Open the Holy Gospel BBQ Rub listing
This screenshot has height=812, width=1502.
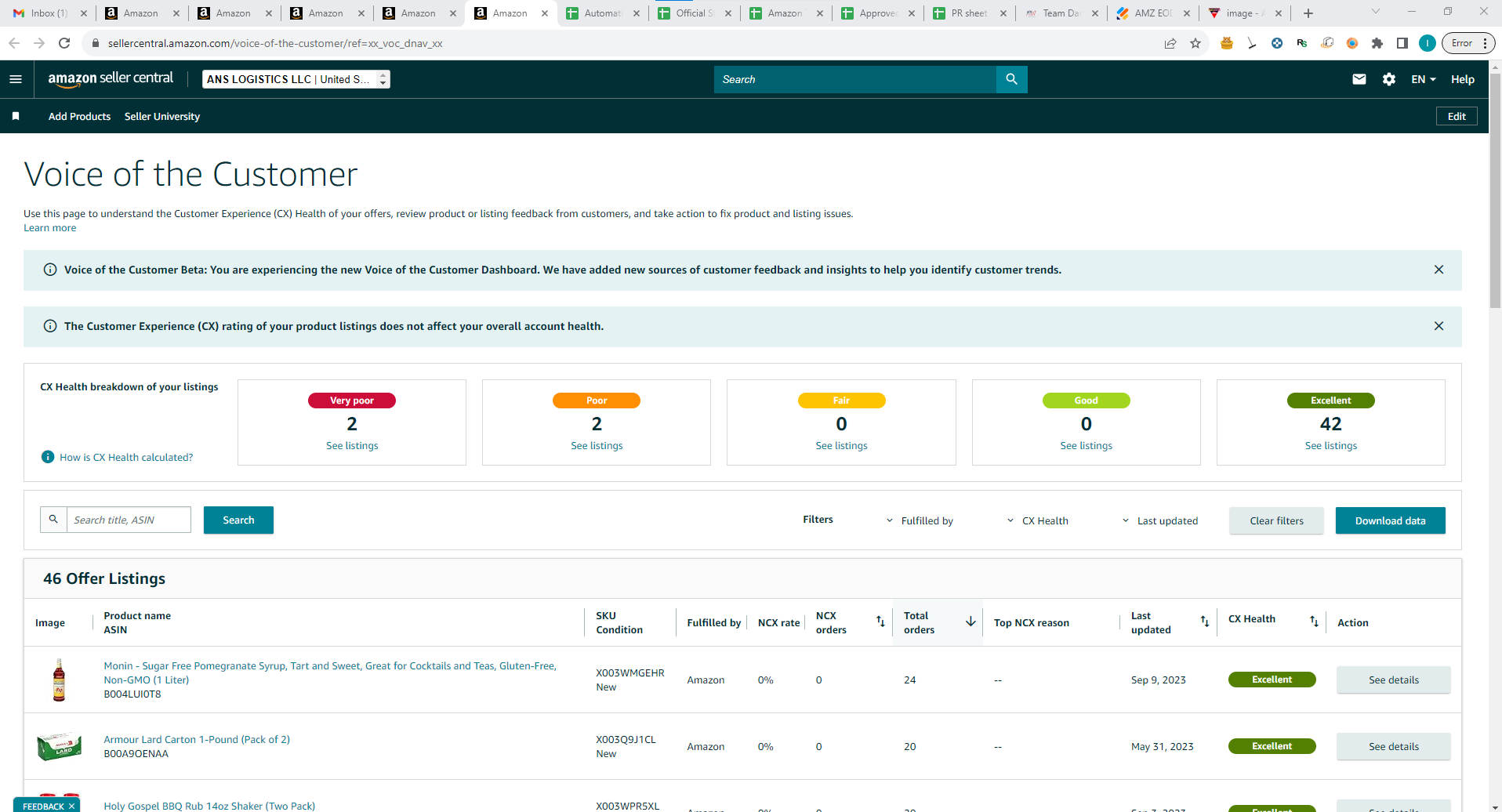tap(209, 806)
